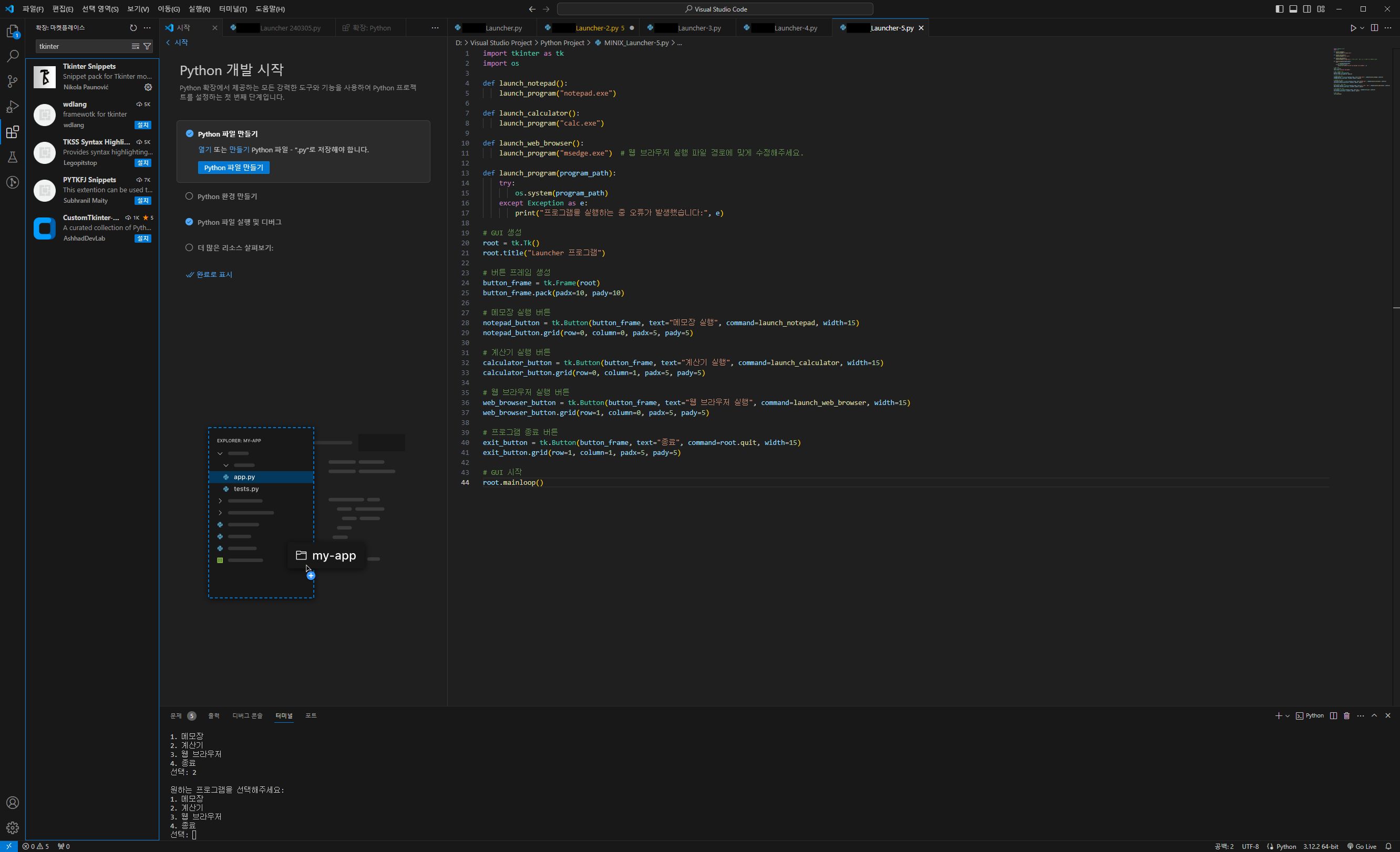
Task: Install the wdlang extension
Action: point(142,125)
